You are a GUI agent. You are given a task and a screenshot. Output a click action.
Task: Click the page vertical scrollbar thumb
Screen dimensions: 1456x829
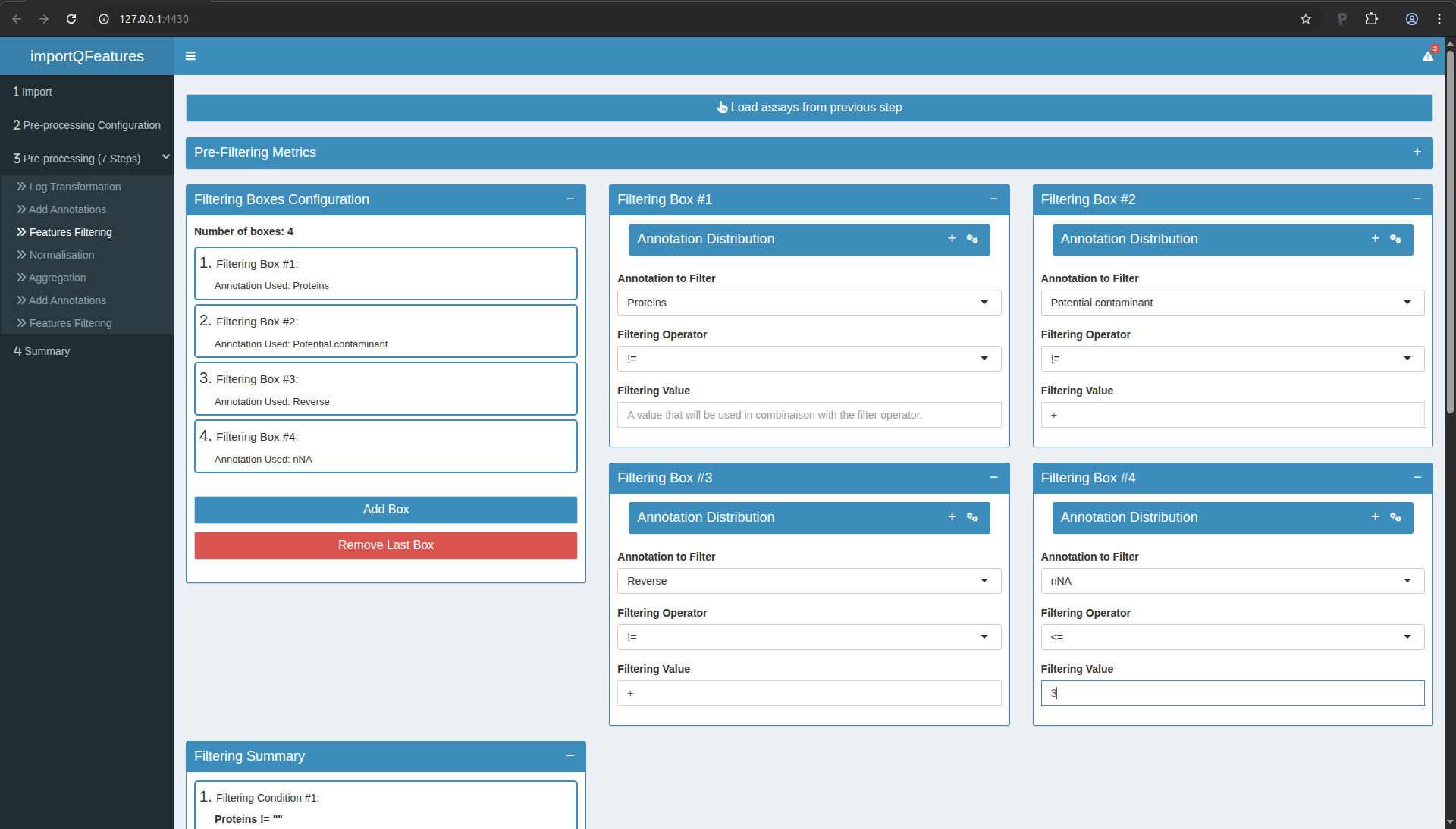(1450, 231)
